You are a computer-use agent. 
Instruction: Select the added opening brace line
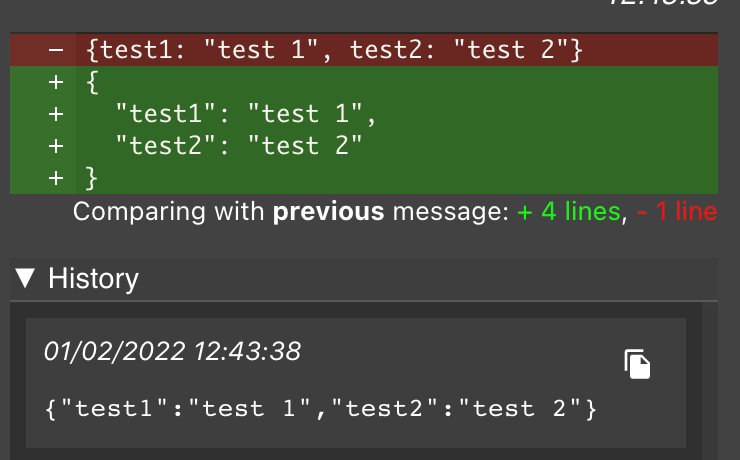pyautogui.click(x=364, y=82)
